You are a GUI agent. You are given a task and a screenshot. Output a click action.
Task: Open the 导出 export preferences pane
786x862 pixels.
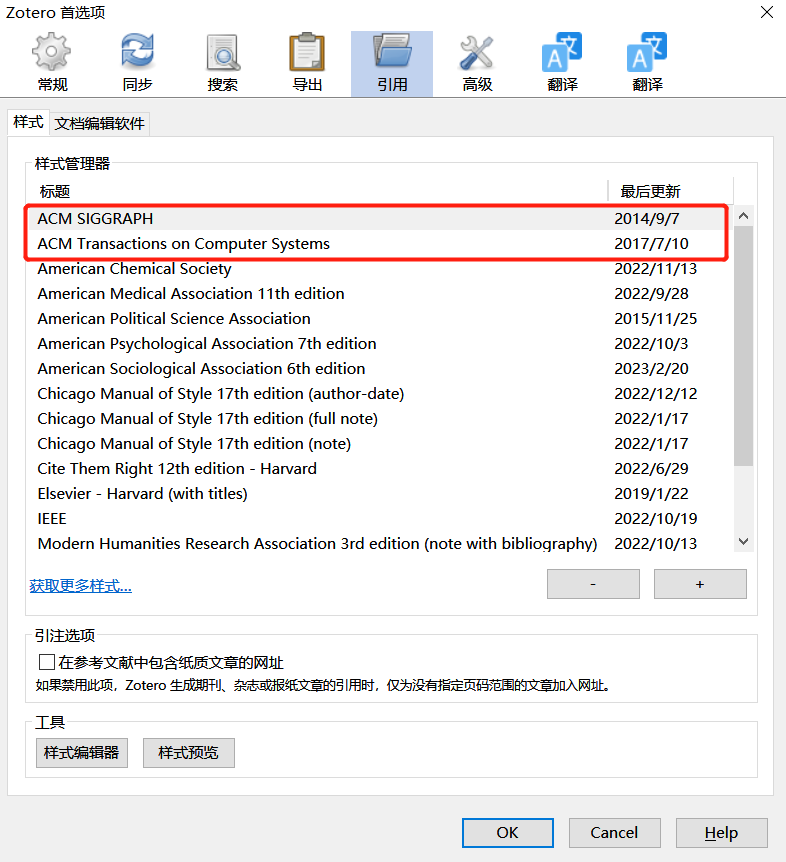(307, 63)
